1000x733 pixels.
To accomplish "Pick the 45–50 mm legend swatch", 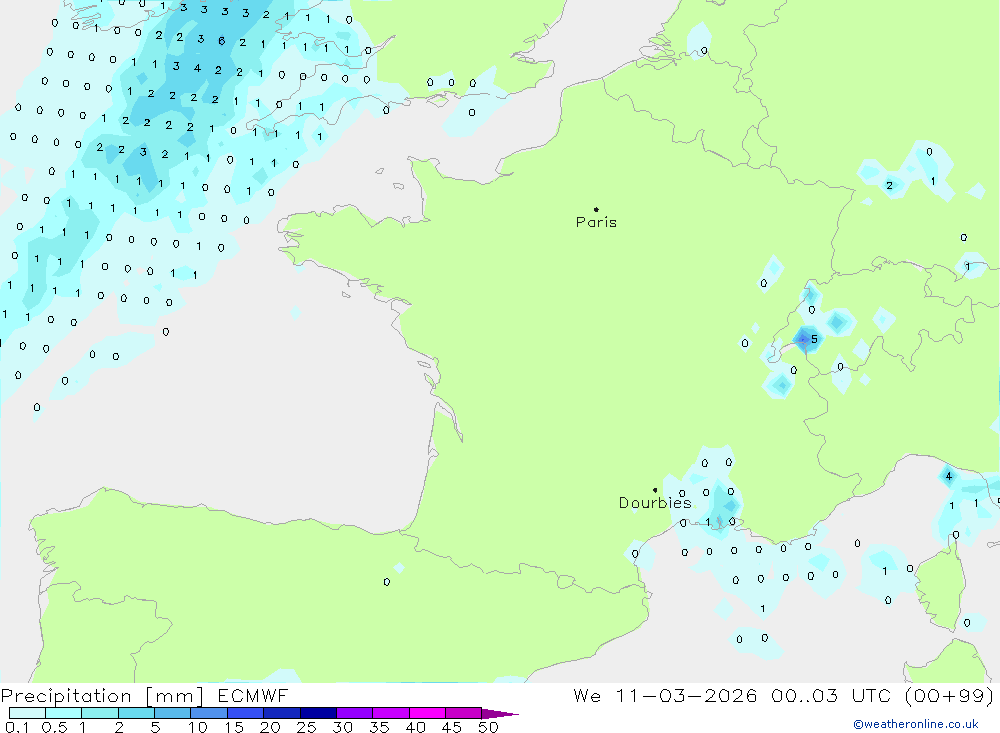I will [464, 713].
